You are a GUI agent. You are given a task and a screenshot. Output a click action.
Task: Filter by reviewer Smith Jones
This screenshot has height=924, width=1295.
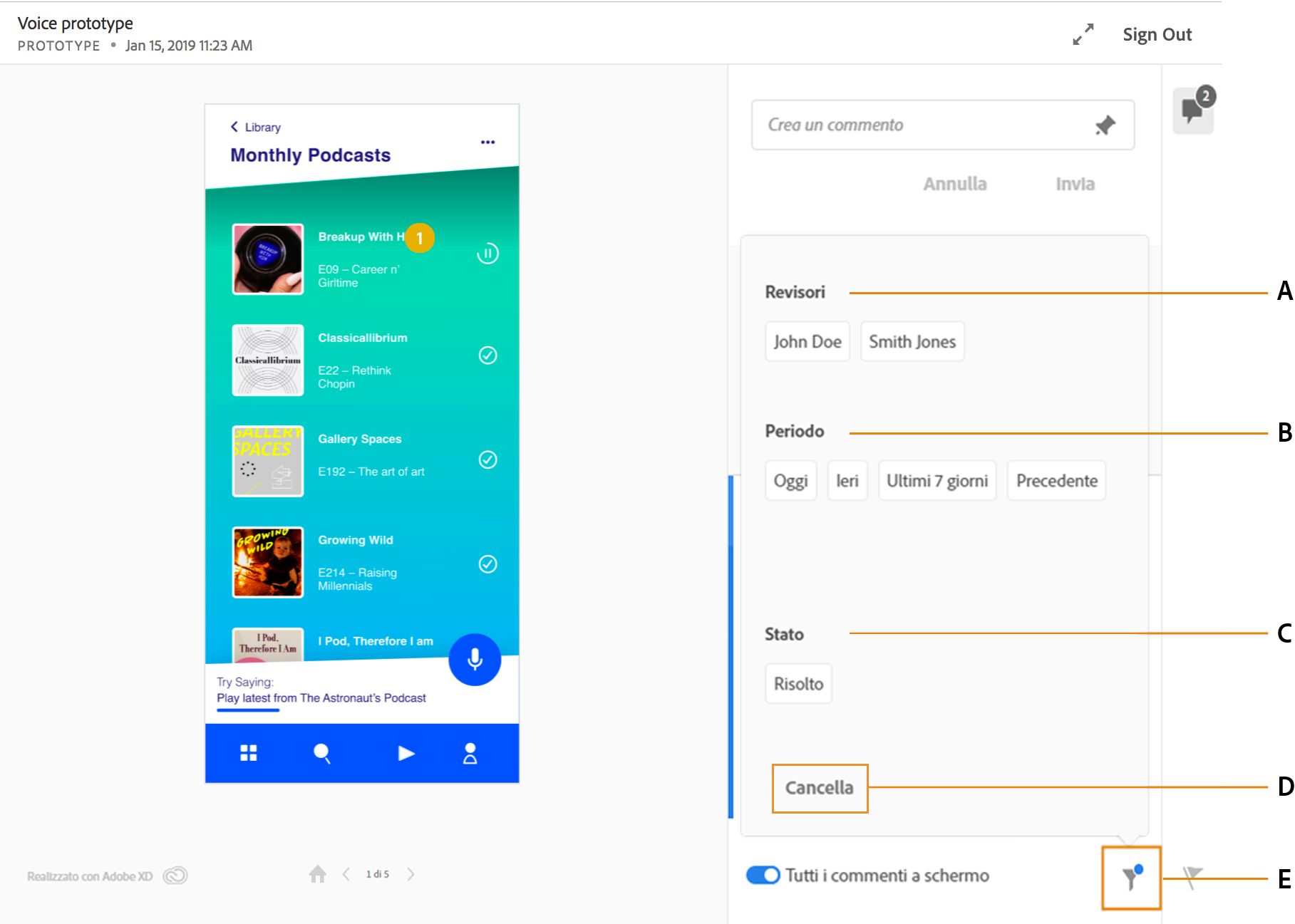[x=912, y=341]
